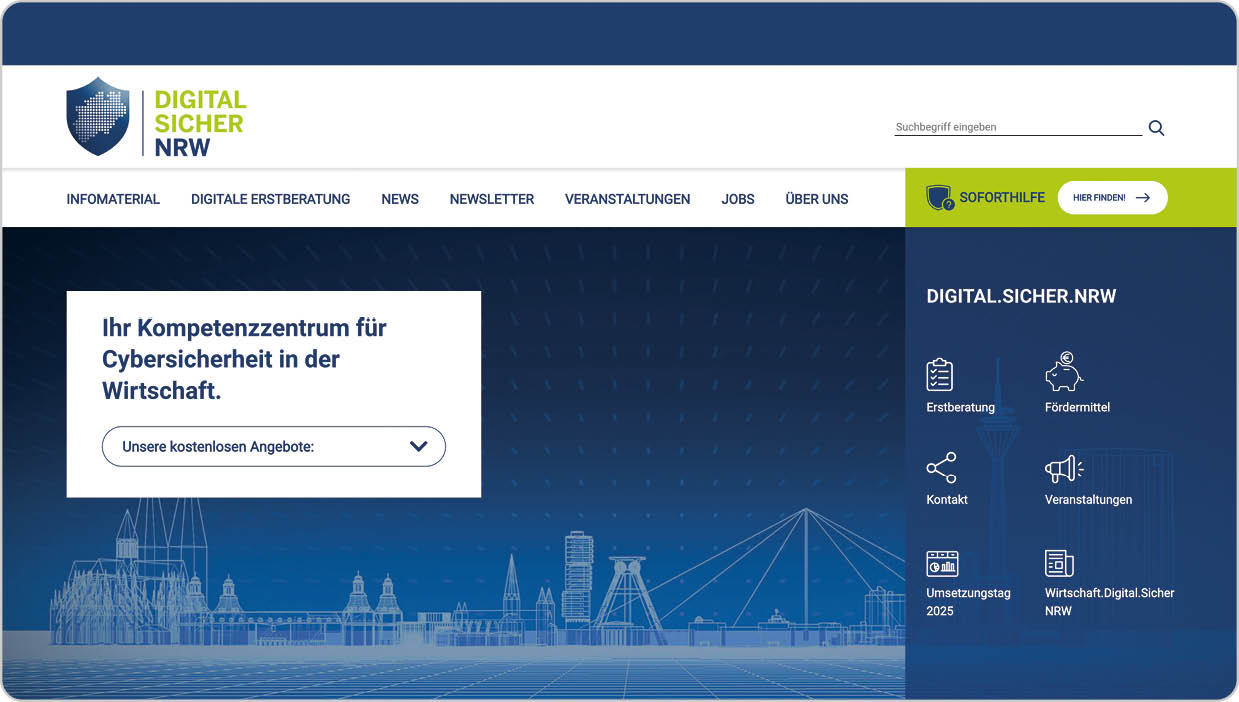
Task: Open the Über uns menu item
Action: (x=817, y=199)
